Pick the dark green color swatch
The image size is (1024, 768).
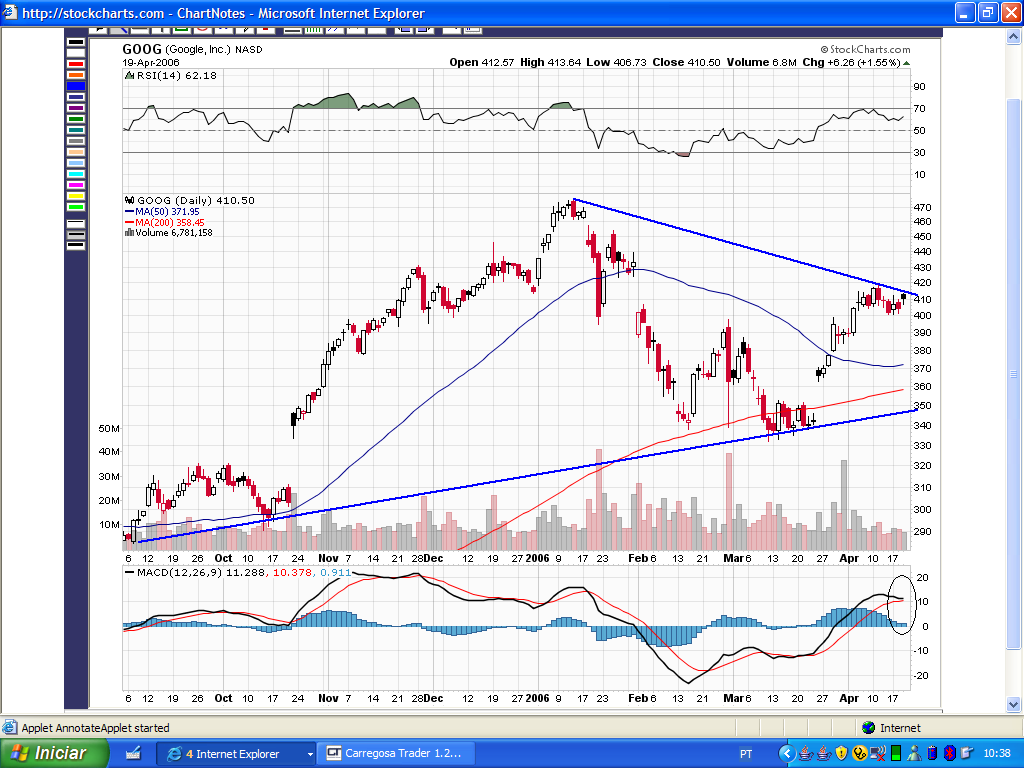click(76, 119)
